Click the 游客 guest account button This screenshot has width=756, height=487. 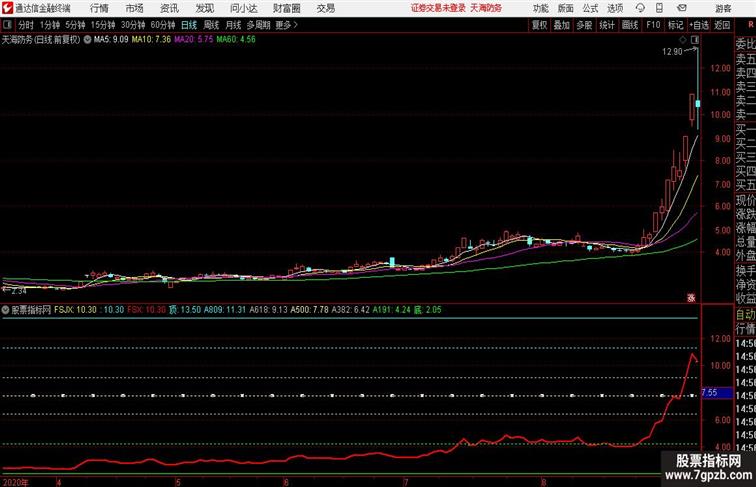(x=723, y=9)
